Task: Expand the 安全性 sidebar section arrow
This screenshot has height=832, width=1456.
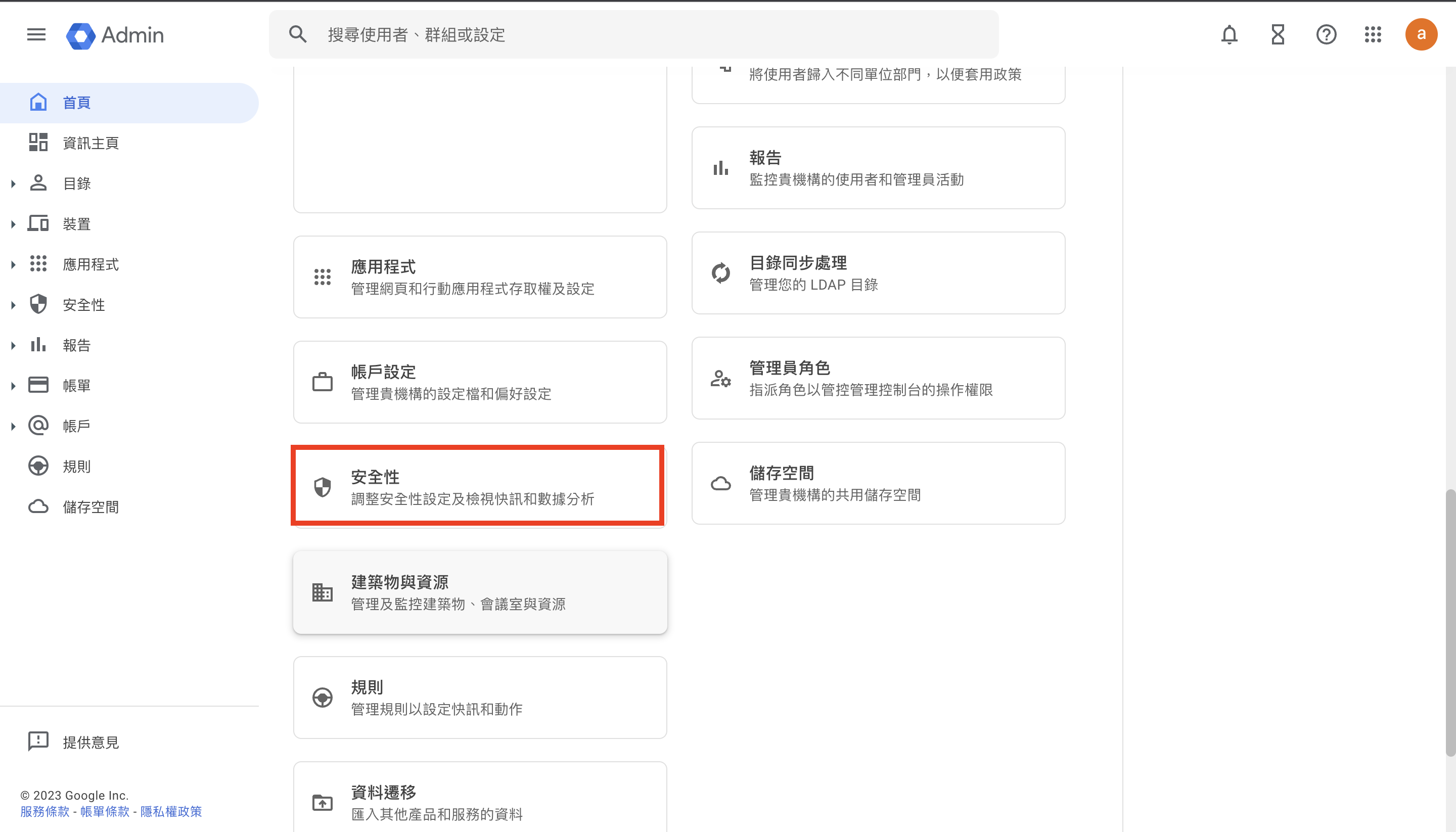Action: coord(13,305)
